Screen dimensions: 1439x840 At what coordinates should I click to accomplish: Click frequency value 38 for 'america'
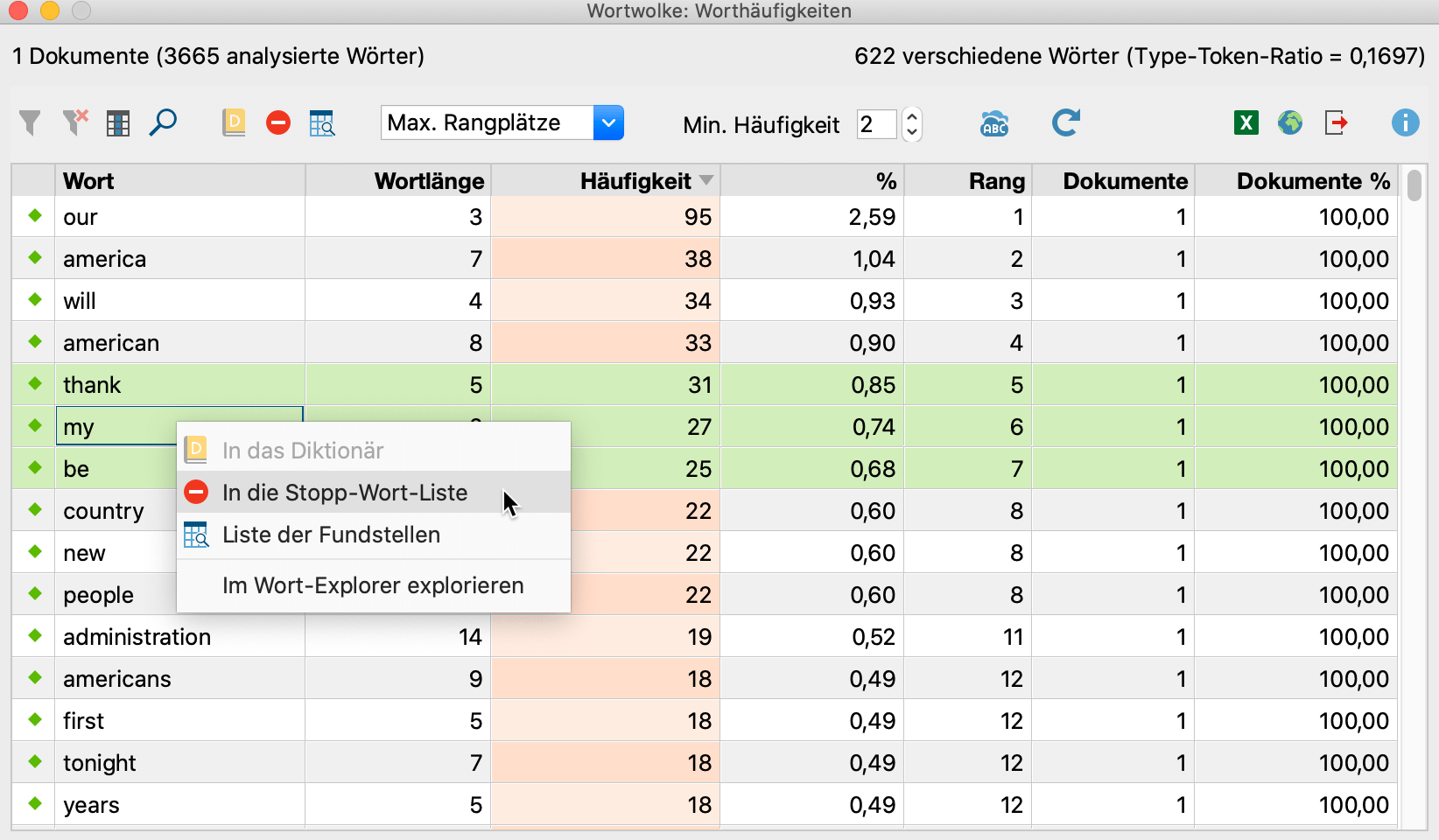point(606,259)
